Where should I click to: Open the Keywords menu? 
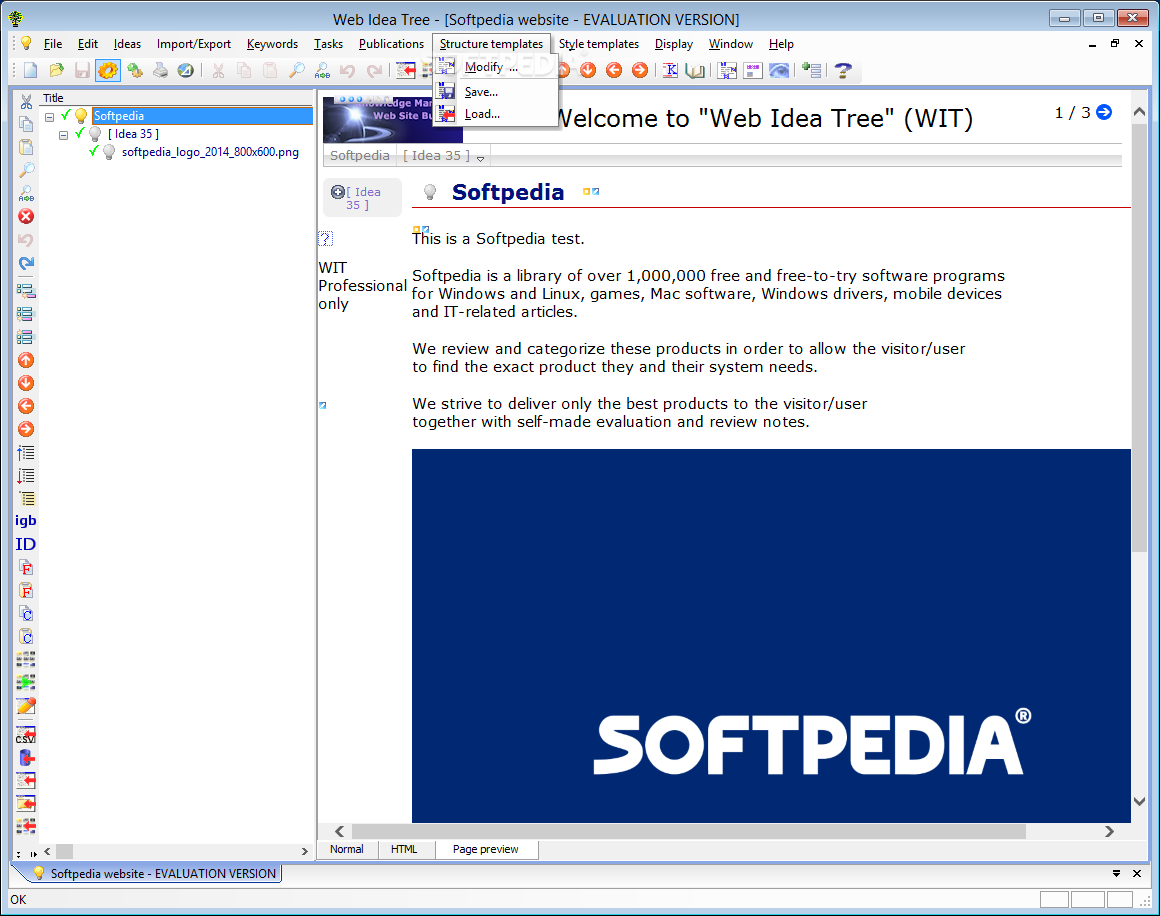pyautogui.click(x=272, y=44)
